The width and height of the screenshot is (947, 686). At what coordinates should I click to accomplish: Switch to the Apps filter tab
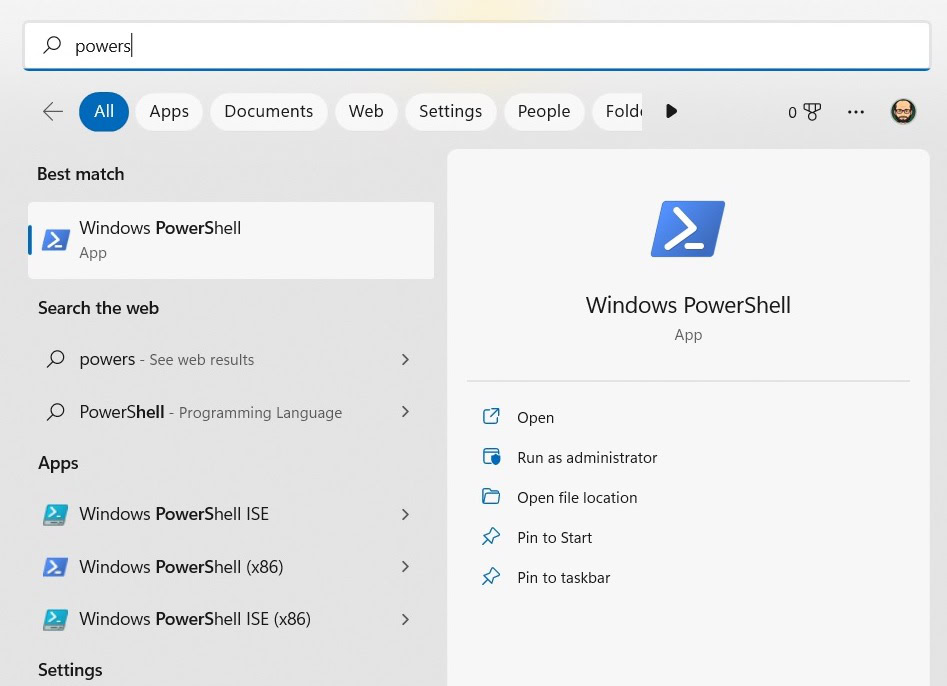coord(169,112)
